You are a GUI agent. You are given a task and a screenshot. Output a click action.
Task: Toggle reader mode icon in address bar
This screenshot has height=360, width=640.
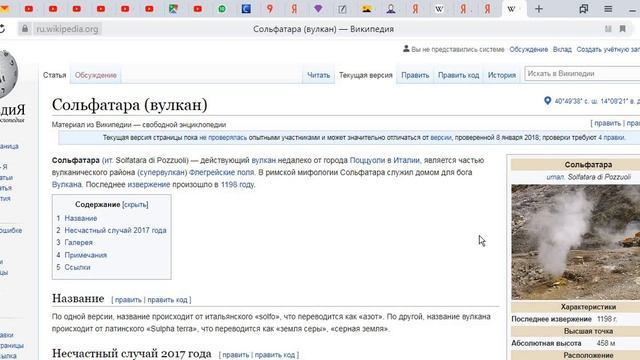point(608,29)
